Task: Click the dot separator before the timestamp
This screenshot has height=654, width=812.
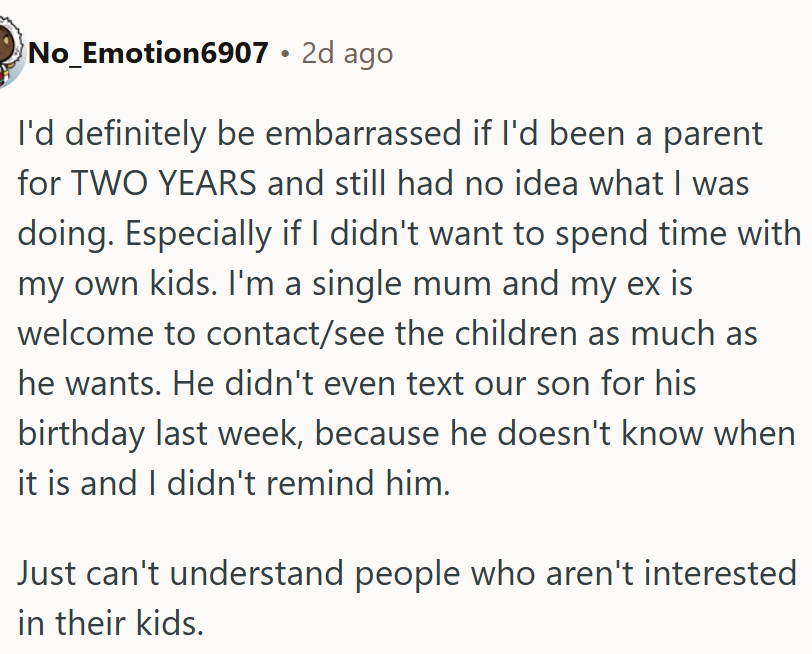Action: click(285, 53)
